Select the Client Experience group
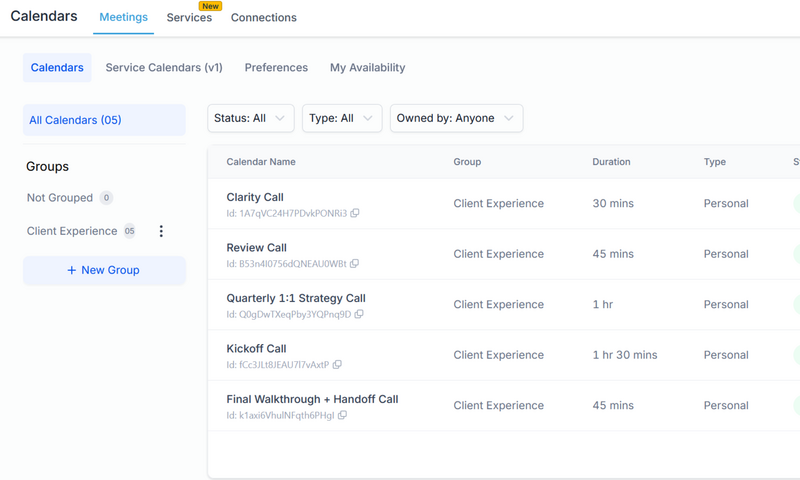 click(x=72, y=231)
